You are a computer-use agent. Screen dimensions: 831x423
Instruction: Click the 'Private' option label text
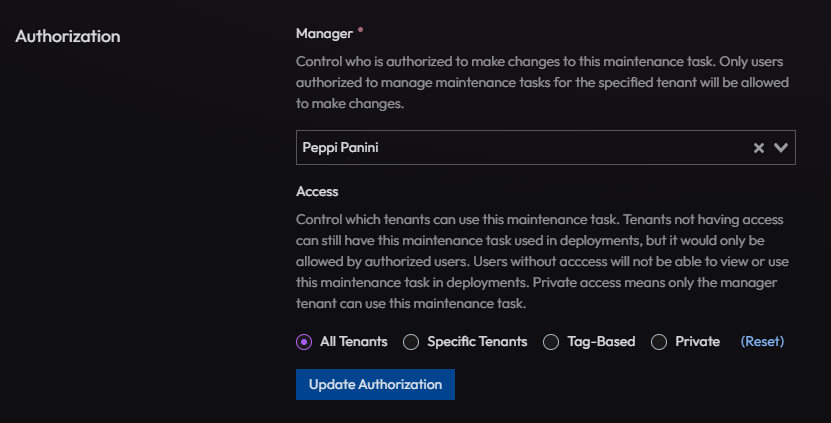tap(697, 341)
